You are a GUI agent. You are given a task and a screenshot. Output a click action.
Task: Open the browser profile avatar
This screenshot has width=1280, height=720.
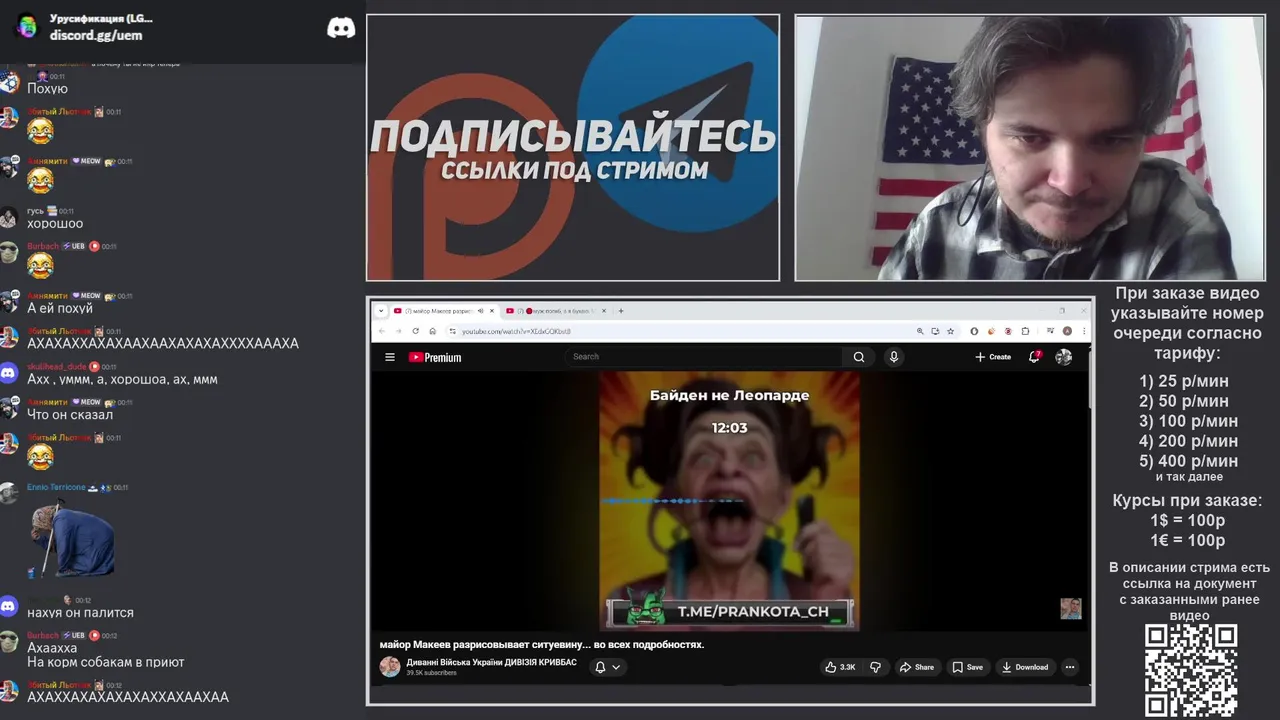coord(1067,331)
